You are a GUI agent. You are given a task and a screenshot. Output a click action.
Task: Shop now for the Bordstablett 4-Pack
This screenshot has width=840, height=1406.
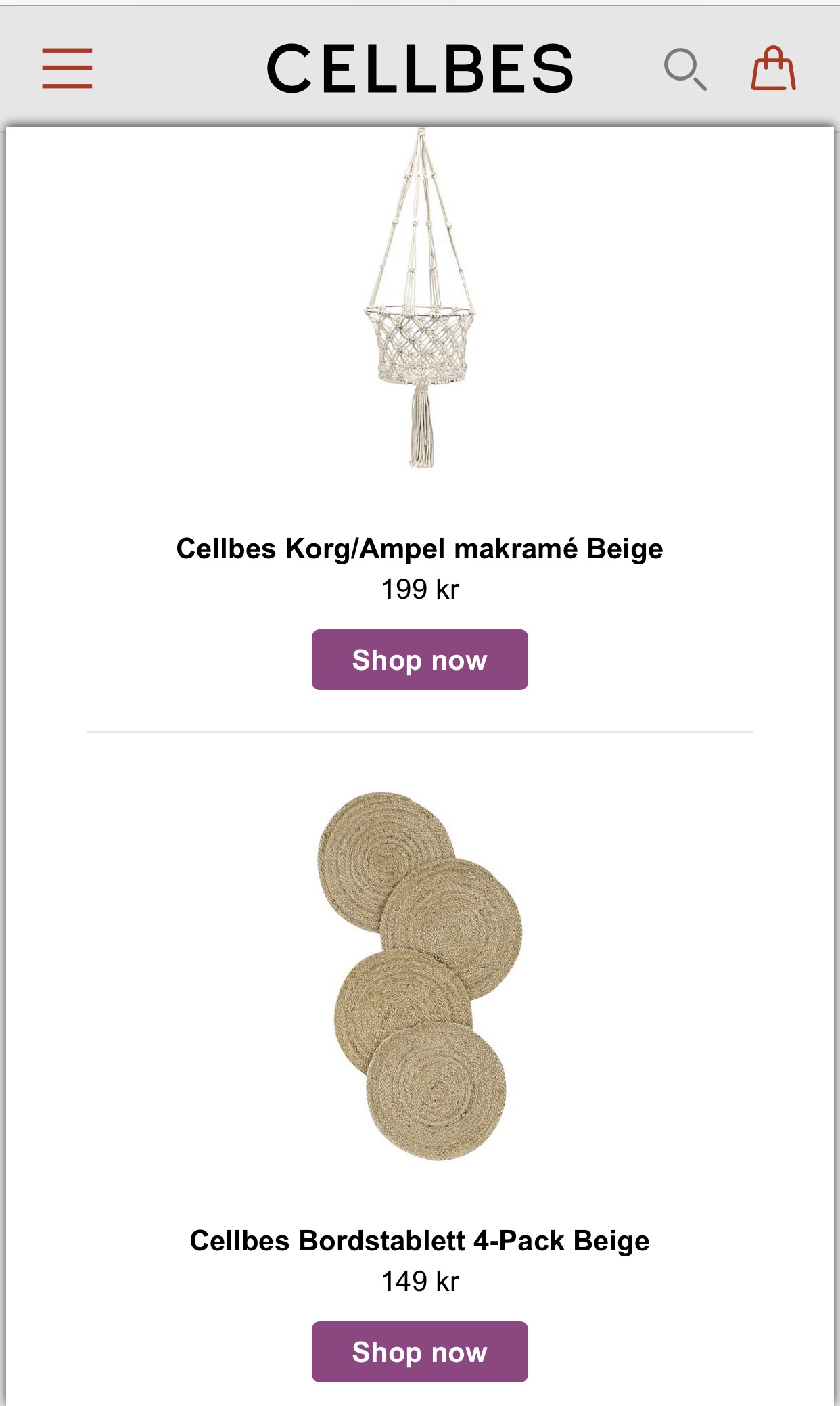coord(419,1352)
